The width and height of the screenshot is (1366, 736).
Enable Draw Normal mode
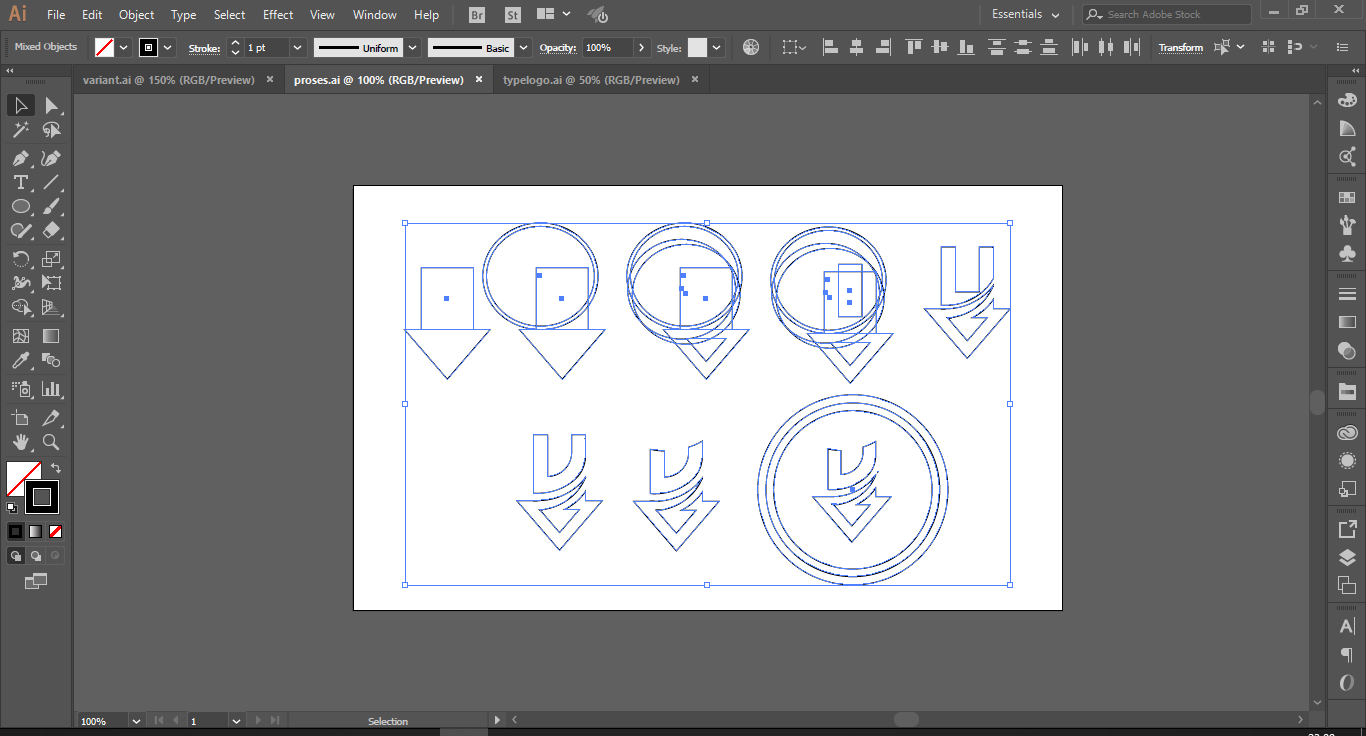(x=16, y=556)
